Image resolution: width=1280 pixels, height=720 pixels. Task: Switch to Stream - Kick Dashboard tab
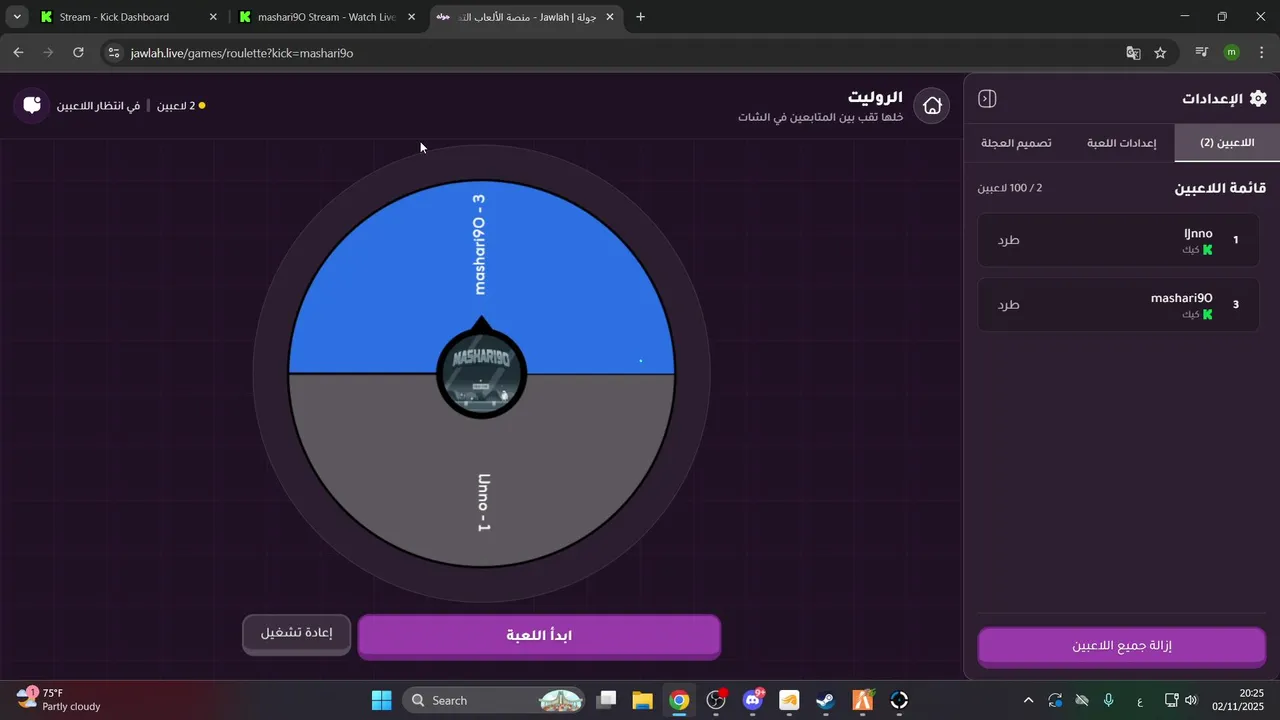coord(127,17)
